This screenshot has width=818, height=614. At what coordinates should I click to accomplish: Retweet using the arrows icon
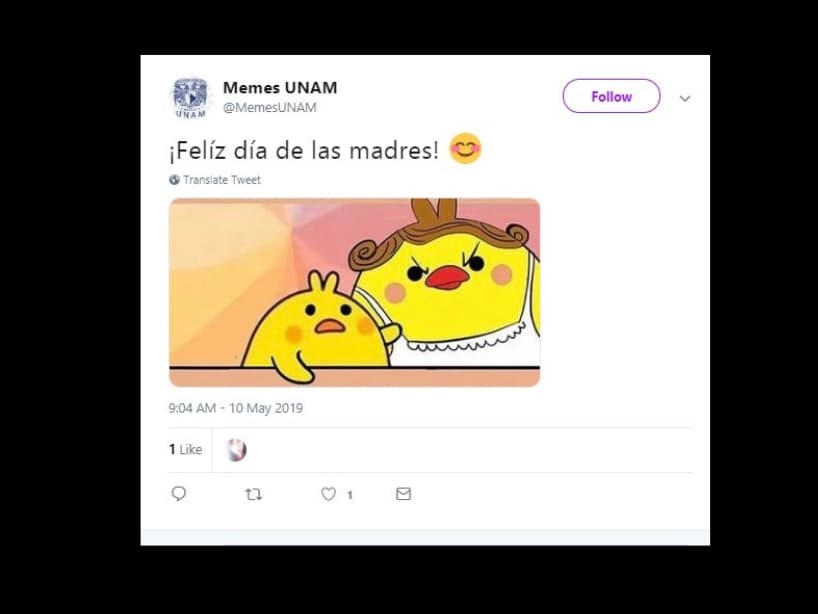pyautogui.click(x=254, y=494)
